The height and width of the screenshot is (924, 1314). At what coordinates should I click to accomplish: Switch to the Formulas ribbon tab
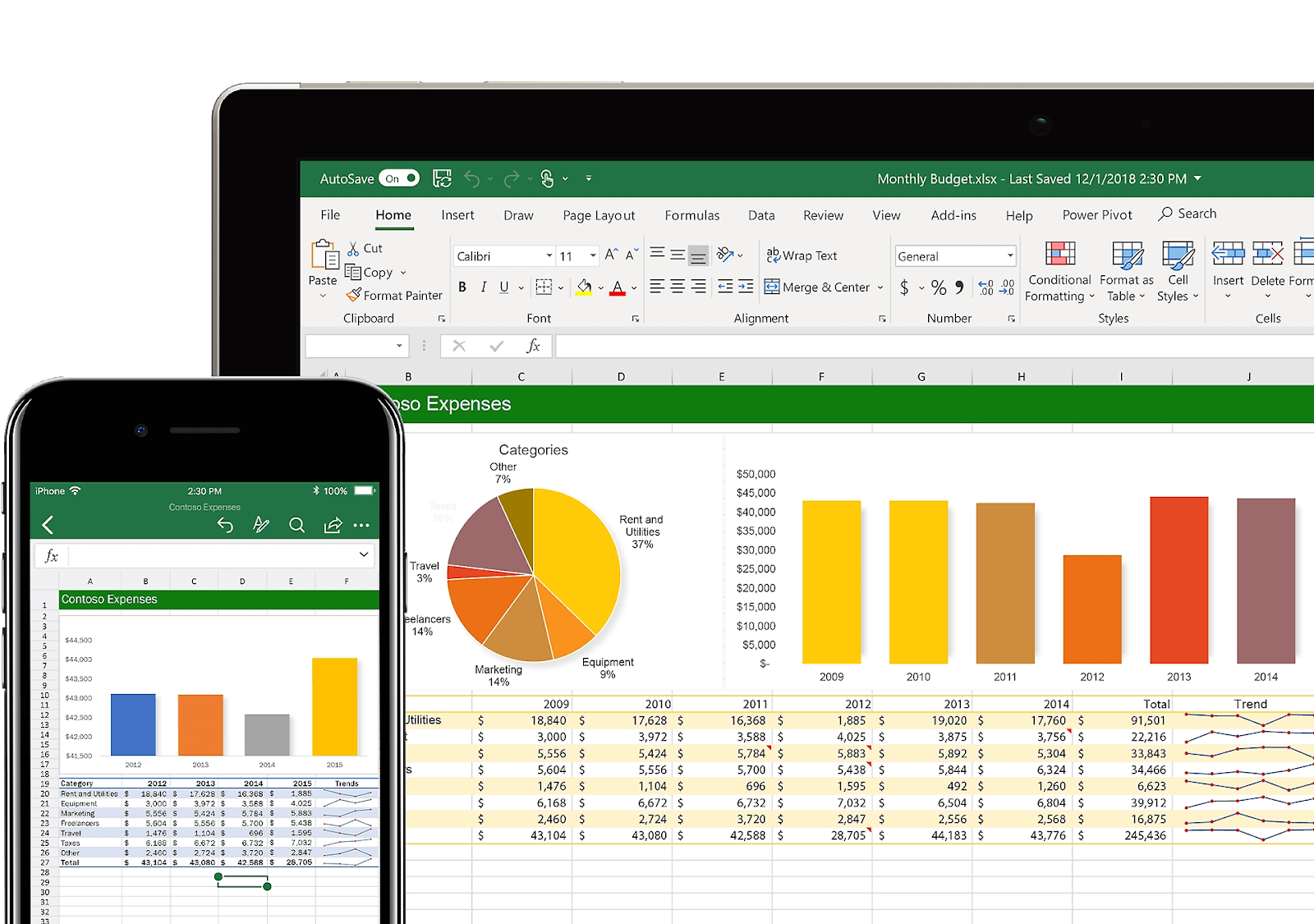coord(691,215)
